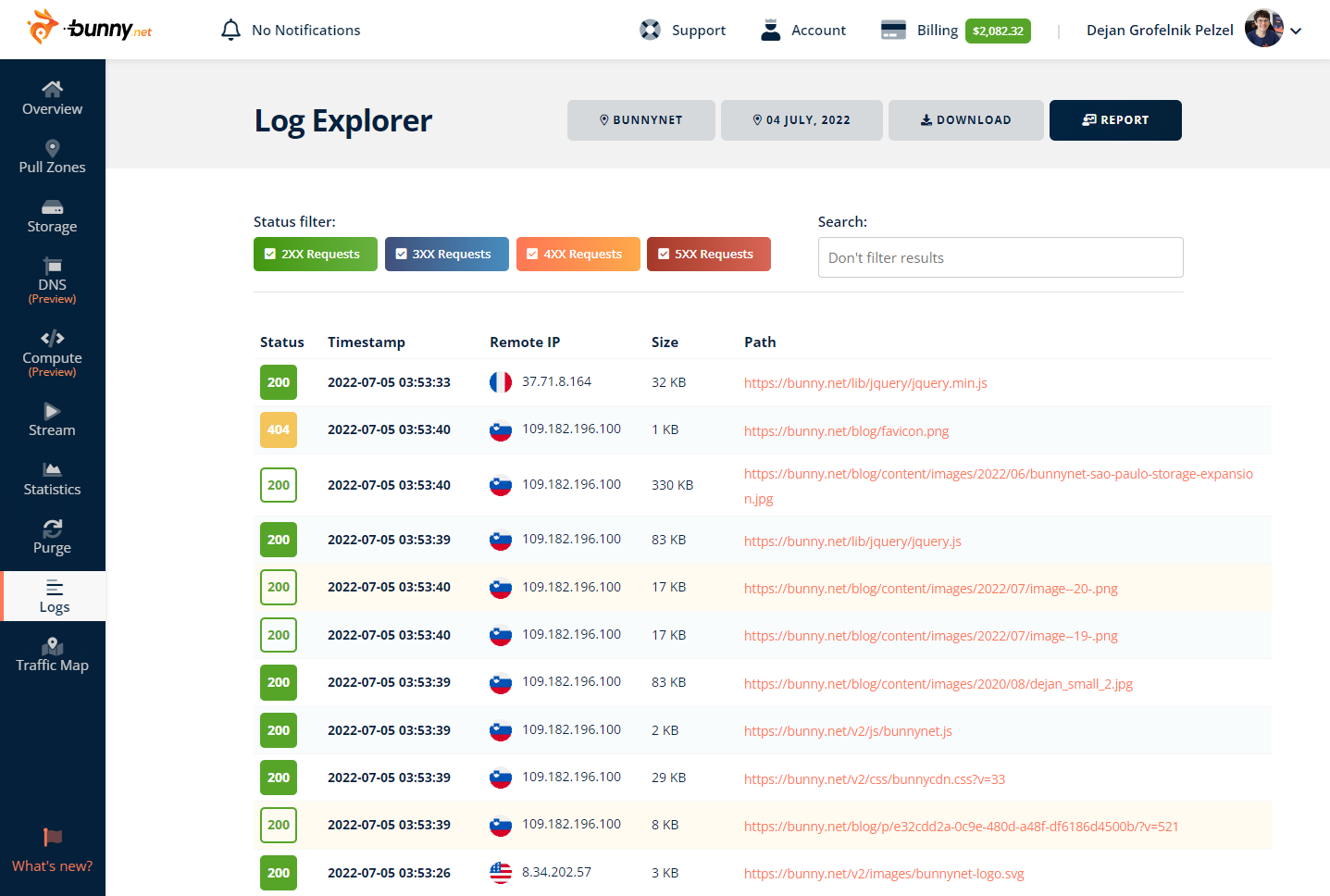Image resolution: width=1330 pixels, height=896 pixels.
Task: Click the Size column header
Action: tap(665, 342)
